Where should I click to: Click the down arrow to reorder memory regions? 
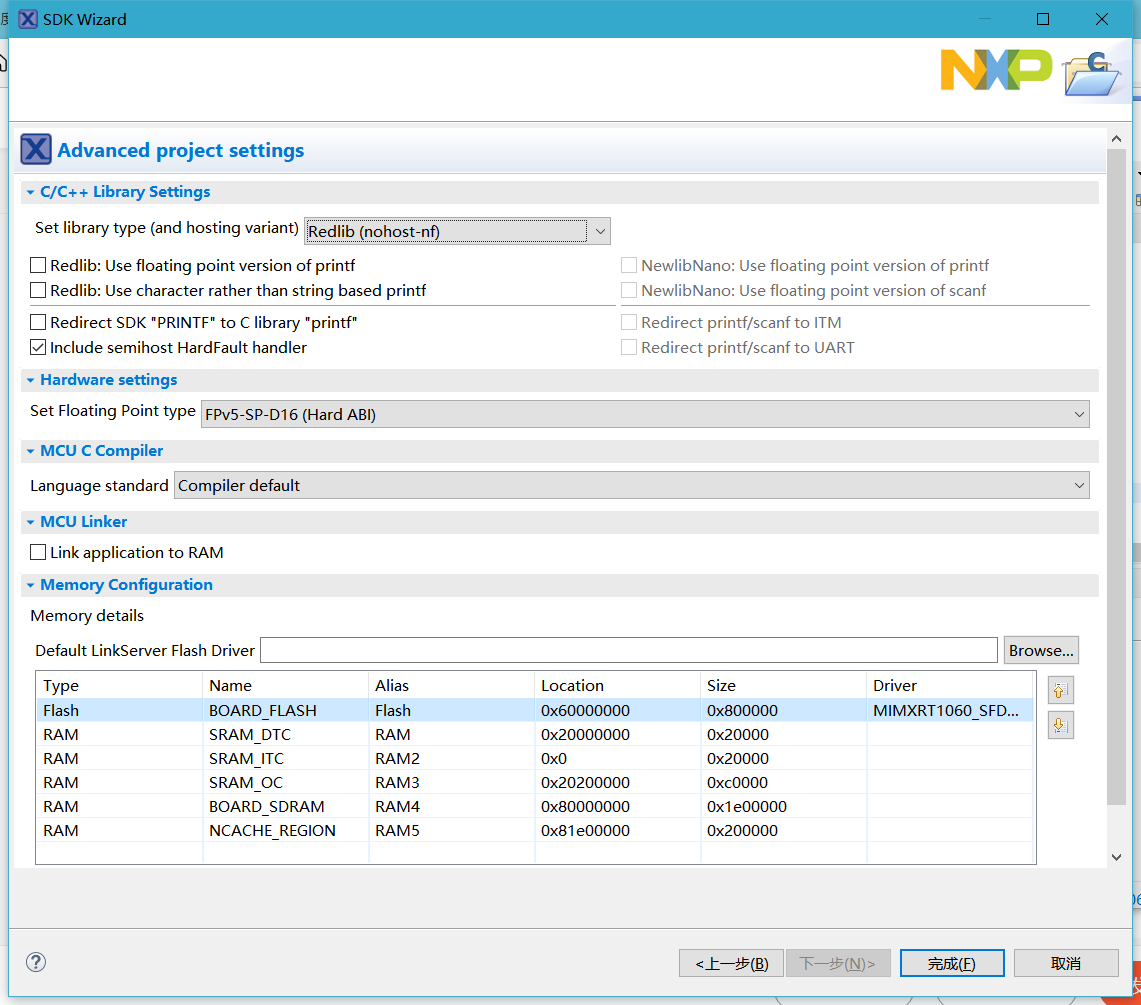[x=1060, y=724]
